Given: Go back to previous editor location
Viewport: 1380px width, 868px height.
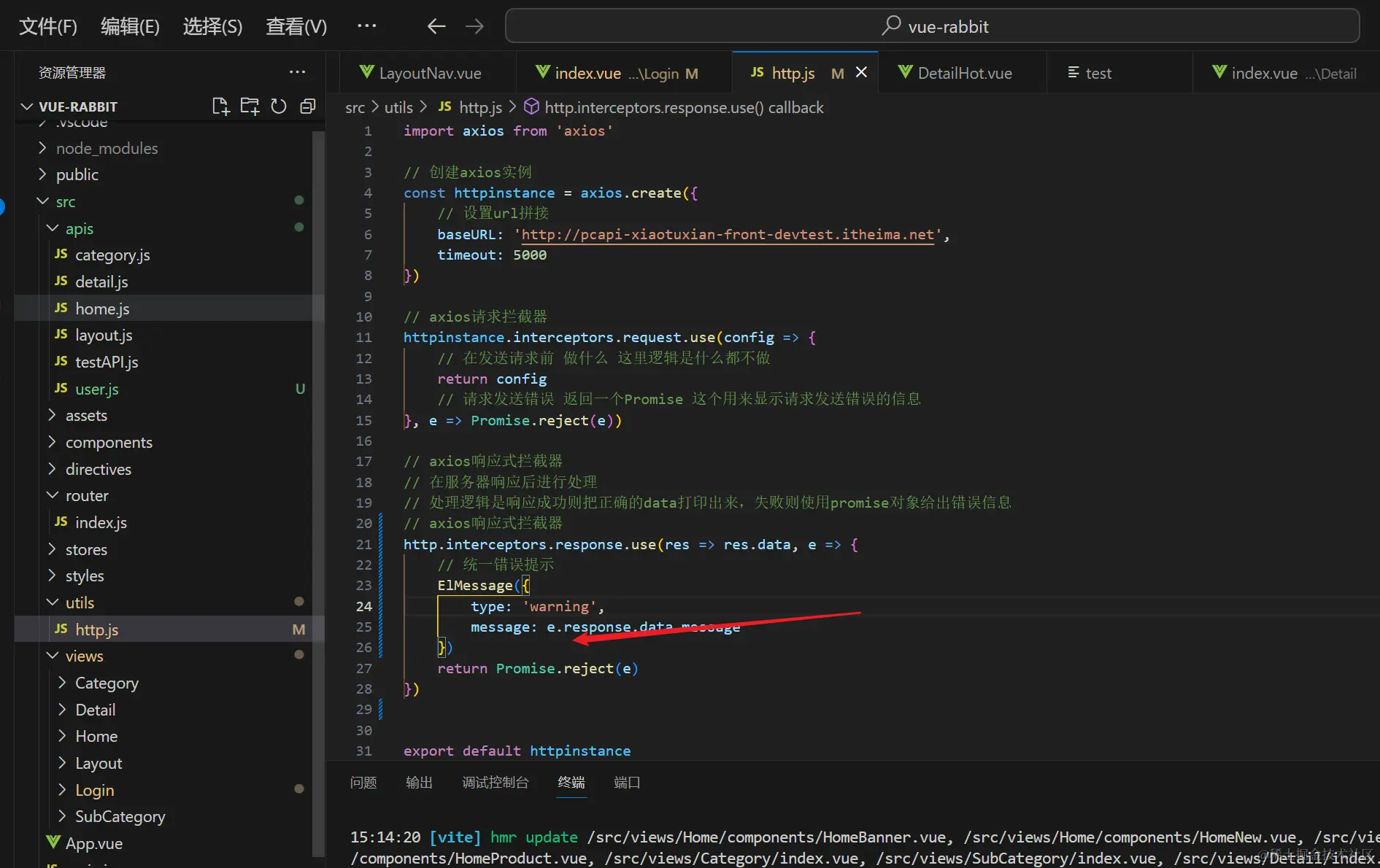Looking at the screenshot, I should pos(436,27).
